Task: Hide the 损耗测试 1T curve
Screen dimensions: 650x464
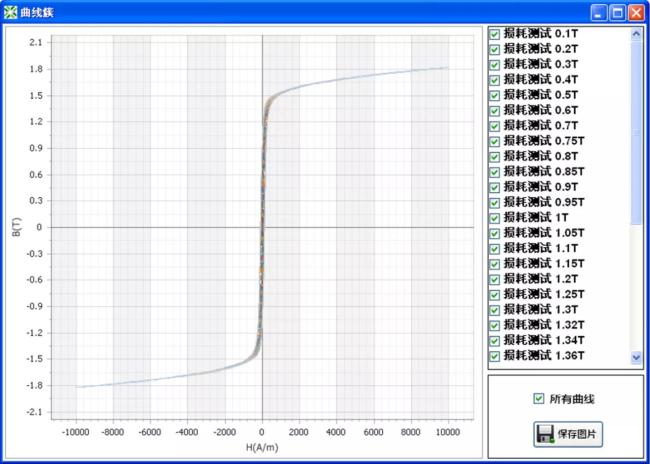Action: tap(494, 217)
